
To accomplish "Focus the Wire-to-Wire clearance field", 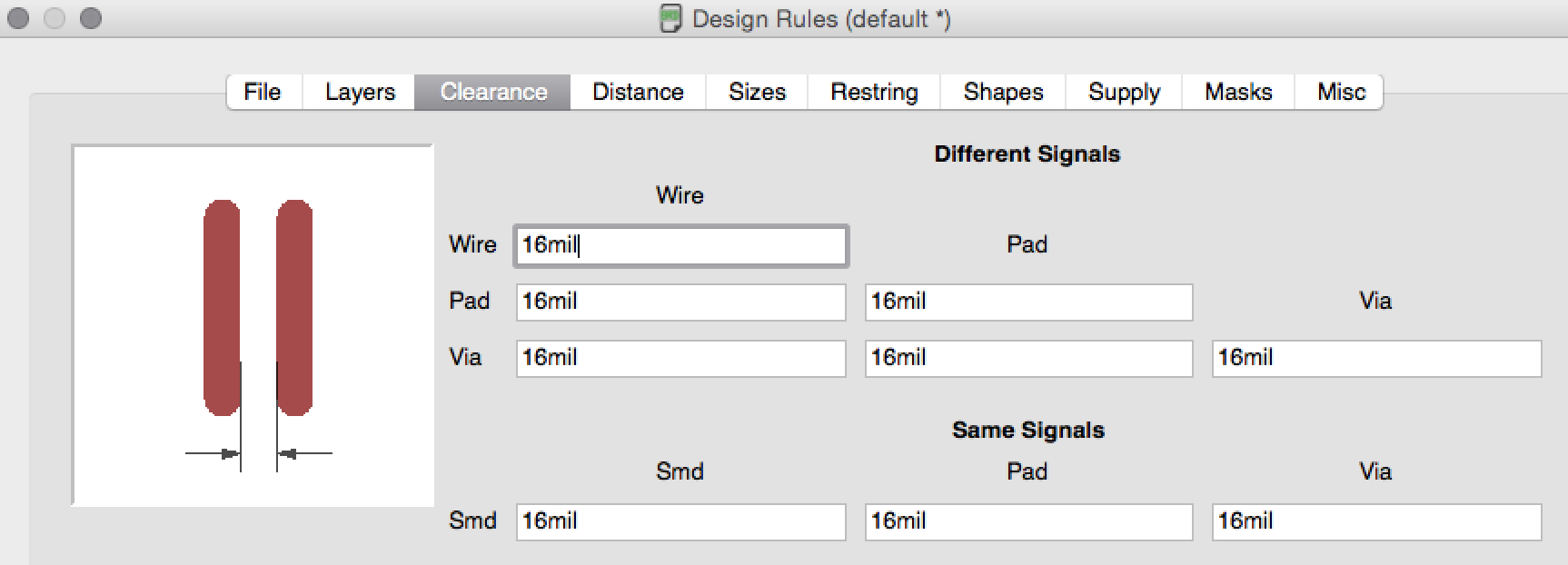I will pyautogui.click(x=680, y=246).
